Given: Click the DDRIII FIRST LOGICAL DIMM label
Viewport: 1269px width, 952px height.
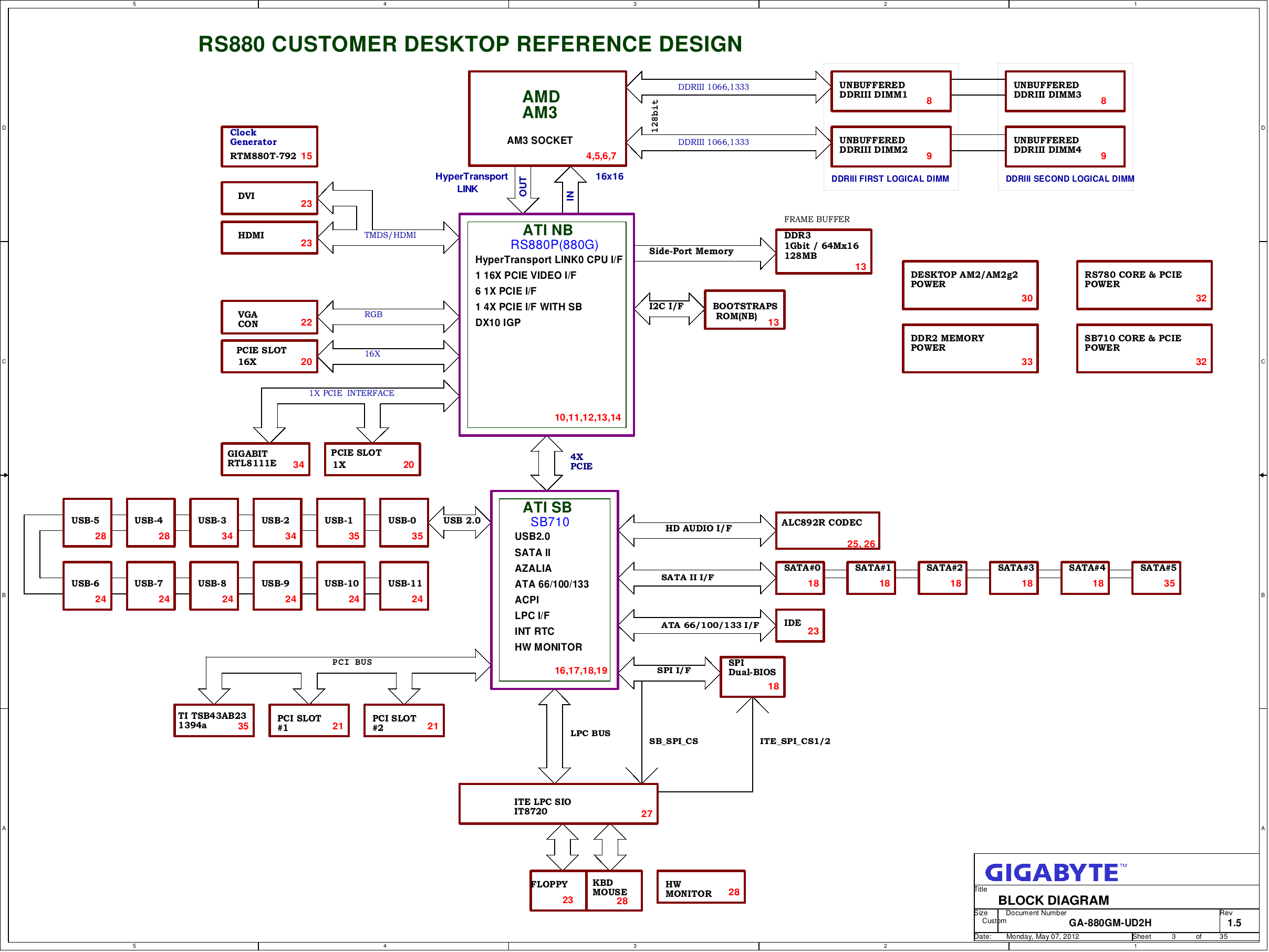Looking at the screenshot, I should tap(890, 179).
